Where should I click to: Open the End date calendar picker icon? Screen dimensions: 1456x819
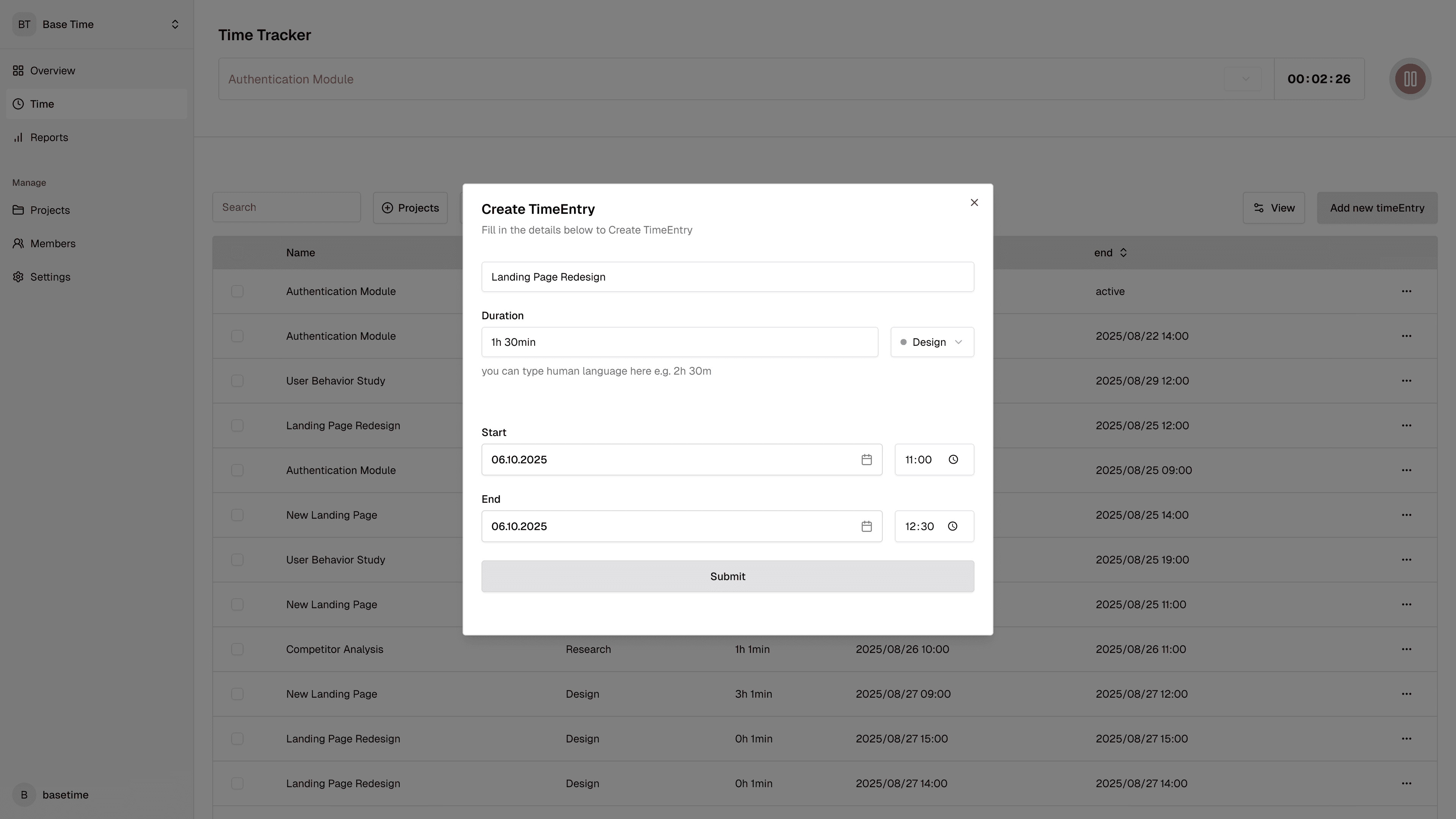point(866,526)
